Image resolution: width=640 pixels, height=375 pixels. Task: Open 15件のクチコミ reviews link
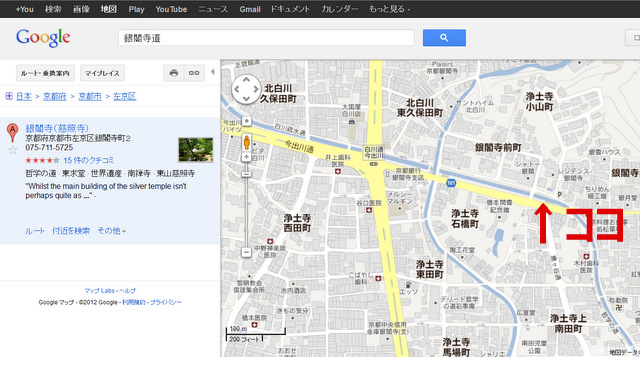click(89, 160)
